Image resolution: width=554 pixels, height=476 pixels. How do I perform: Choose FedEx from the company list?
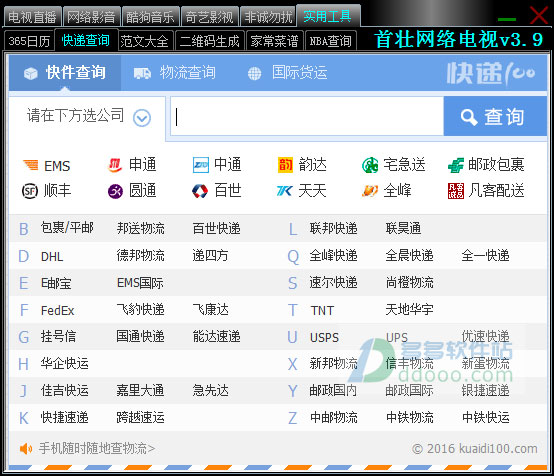coord(58,311)
